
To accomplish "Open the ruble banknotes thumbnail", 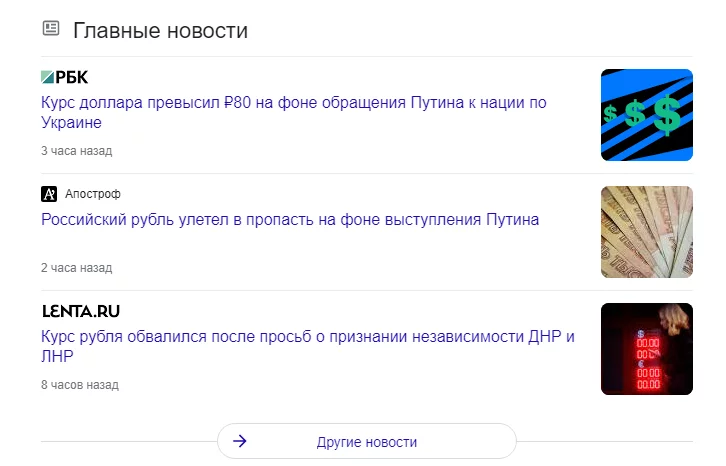I will 646,231.
